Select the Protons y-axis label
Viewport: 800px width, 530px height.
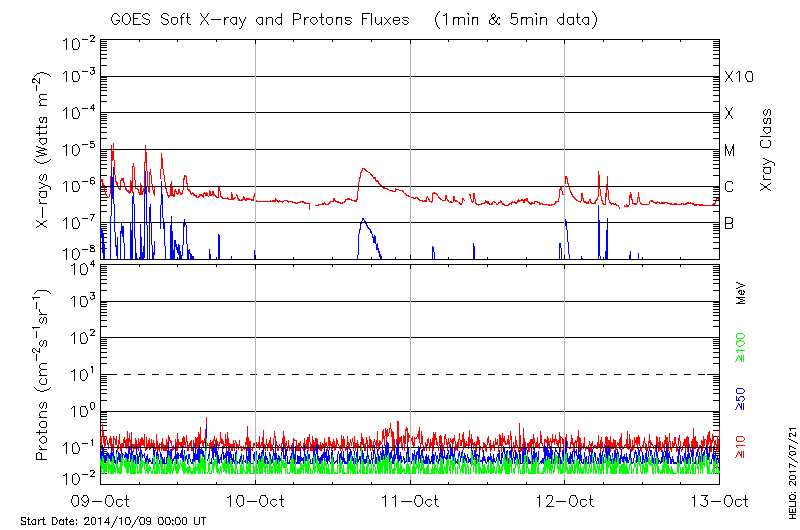[43, 375]
